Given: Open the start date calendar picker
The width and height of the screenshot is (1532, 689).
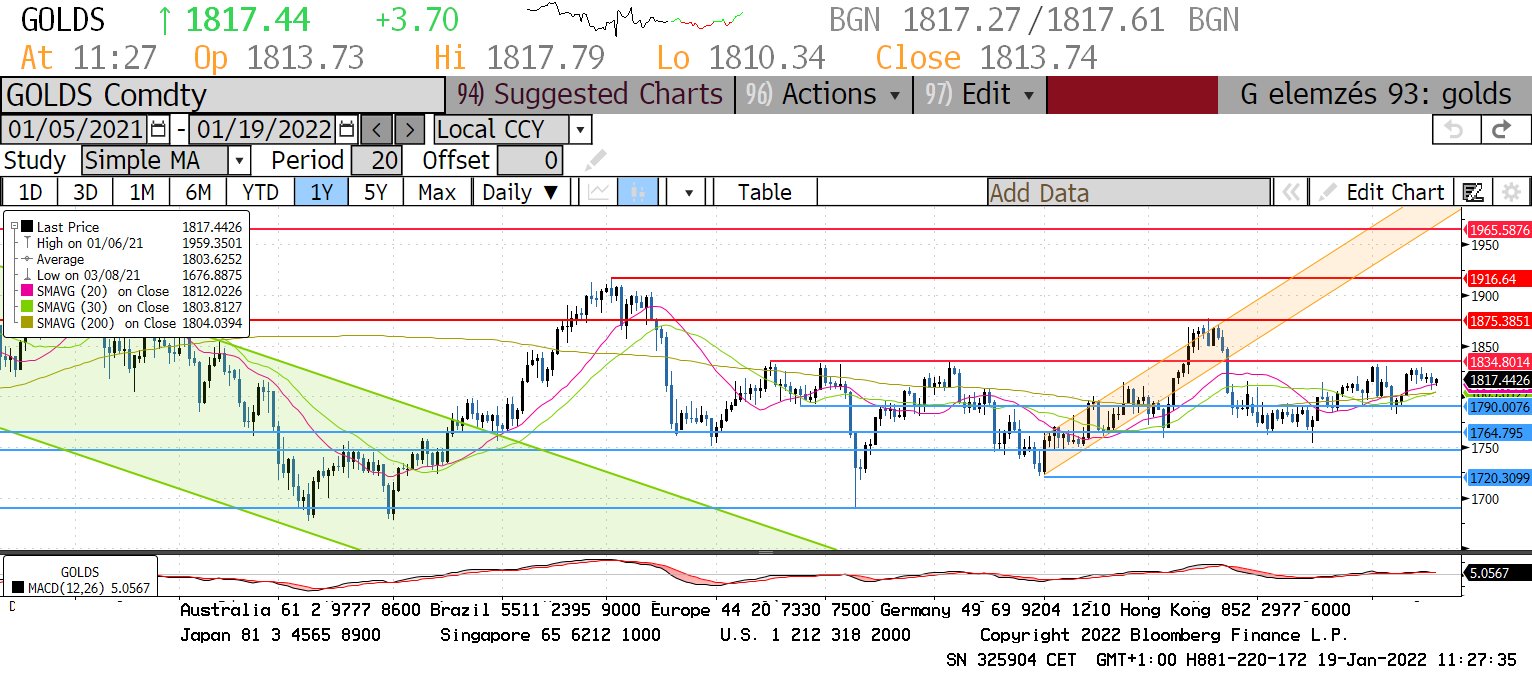Looking at the screenshot, I should click(159, 130).
